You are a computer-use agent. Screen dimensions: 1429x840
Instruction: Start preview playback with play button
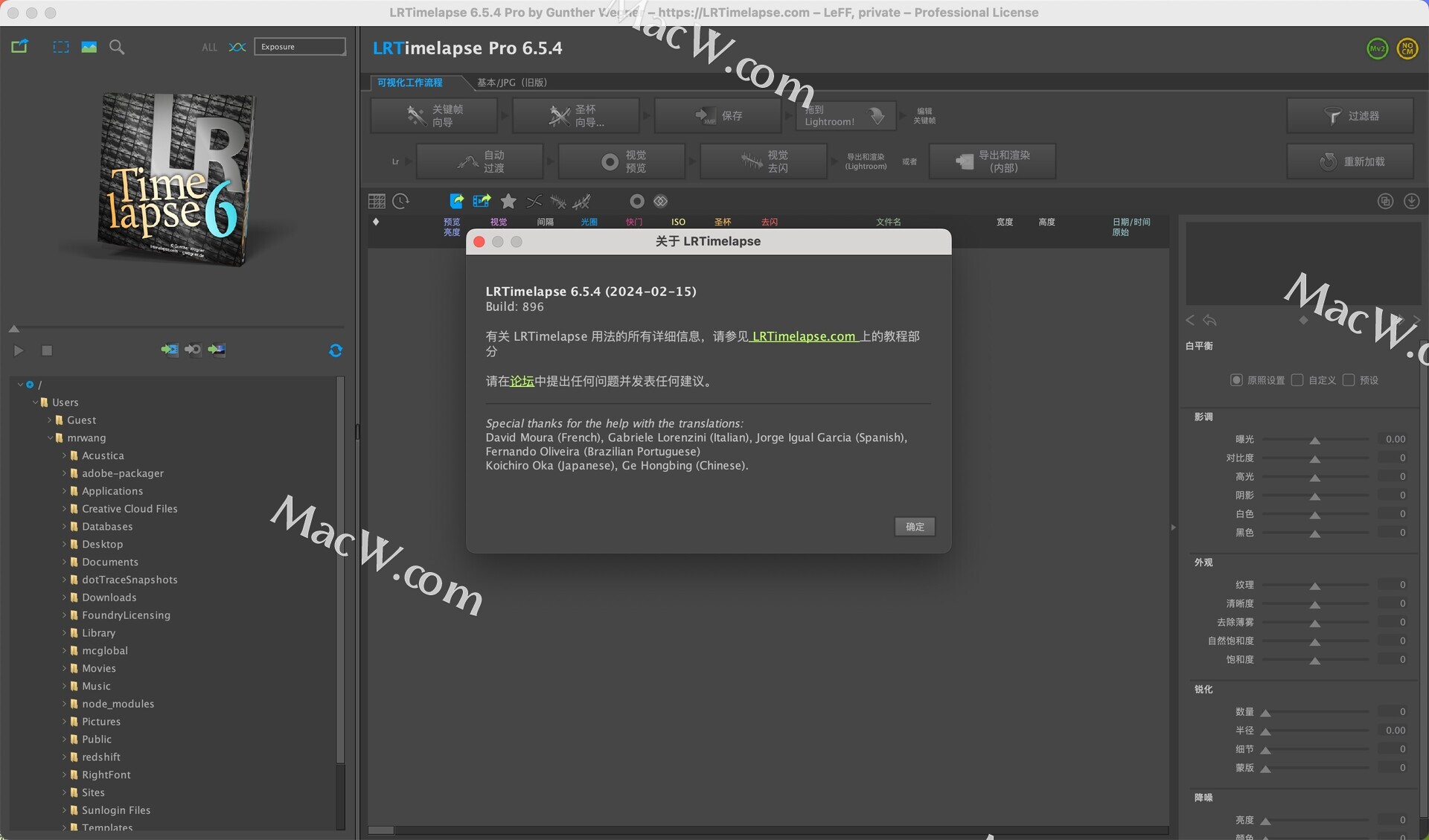(x=19, y=350)
